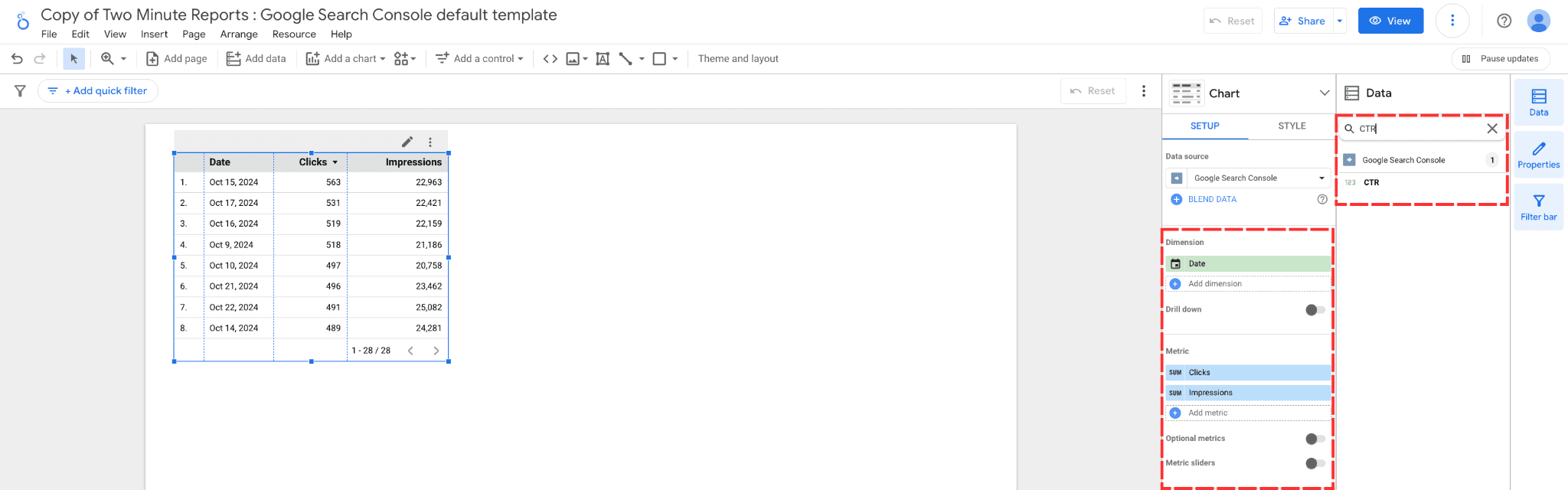This screenshot has width=1568, height=490.
Task: Expand the Chart type chevron
Action: pyautogui.click(x=1324, y=93)
